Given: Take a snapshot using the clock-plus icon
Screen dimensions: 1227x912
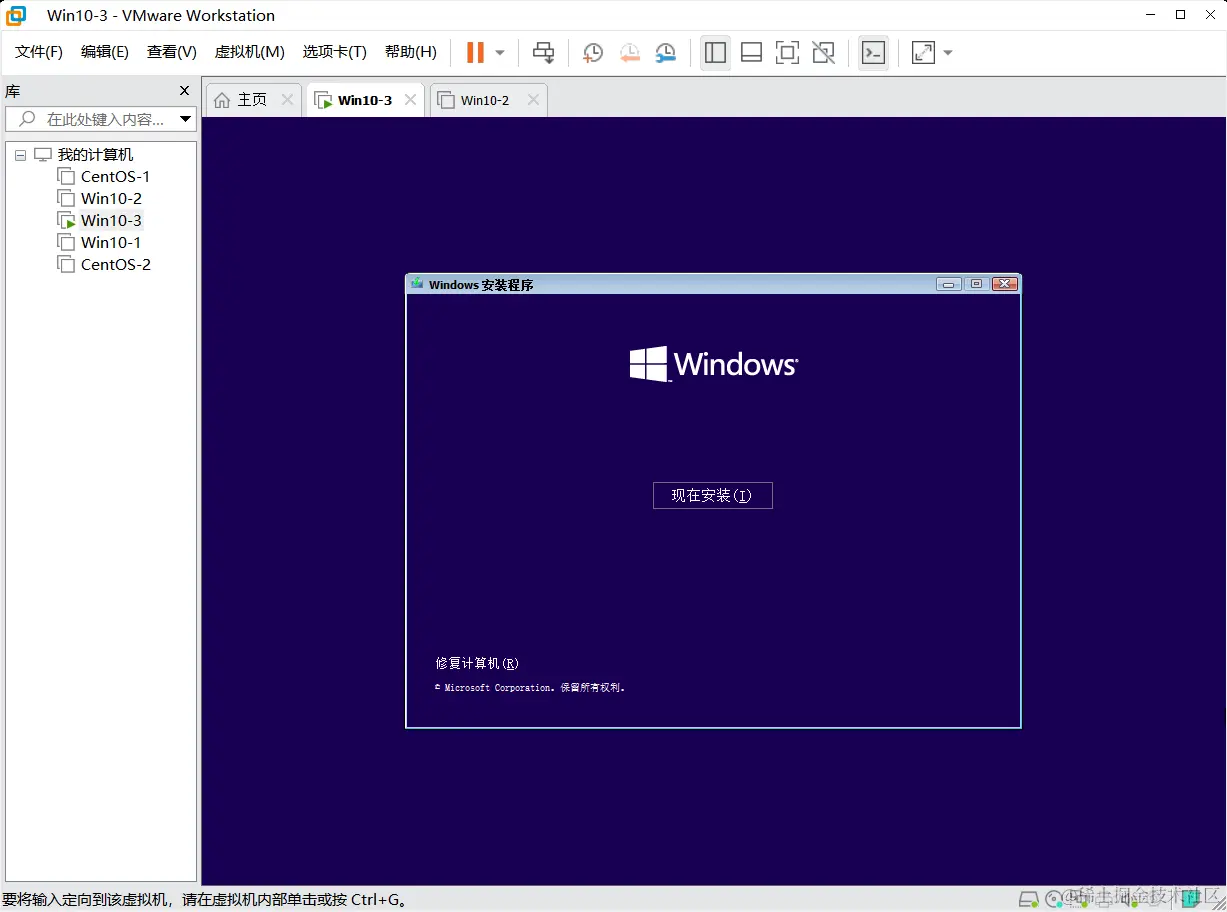Looking at the screenshot, I should click(593, 53).
